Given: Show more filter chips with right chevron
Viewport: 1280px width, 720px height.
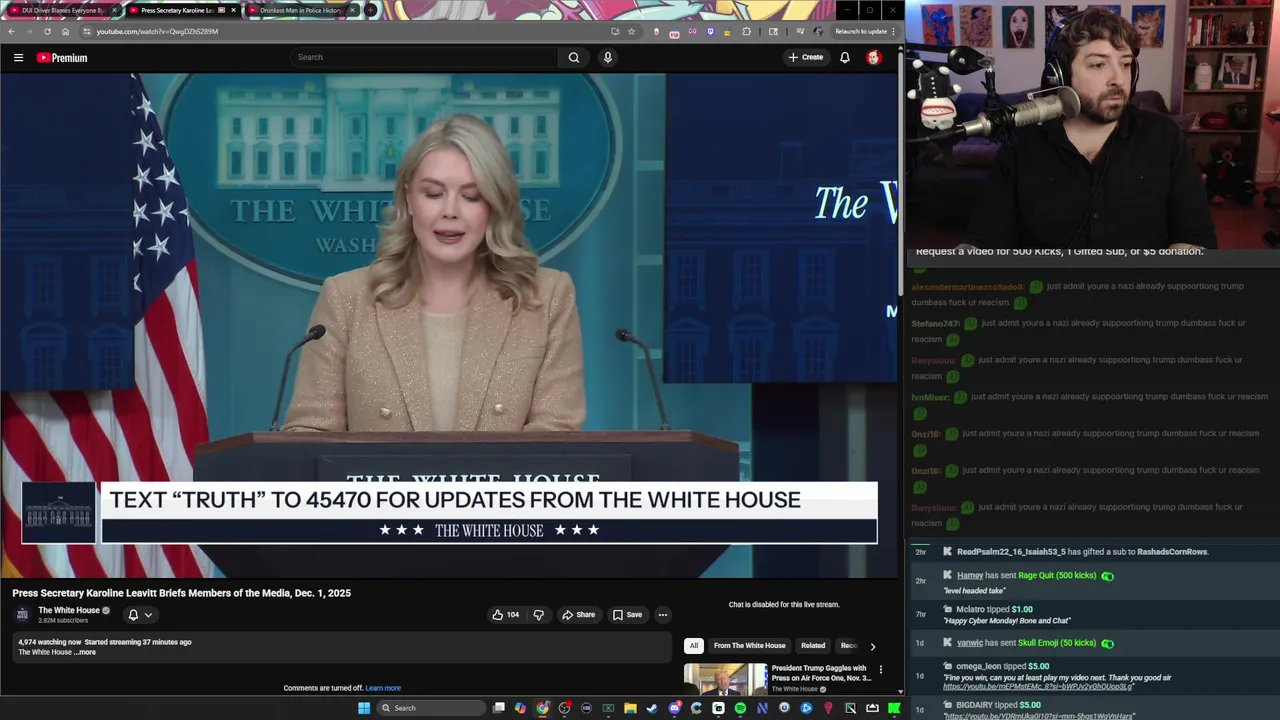Looking at the screenshot, I should click(x=872, y=646).
